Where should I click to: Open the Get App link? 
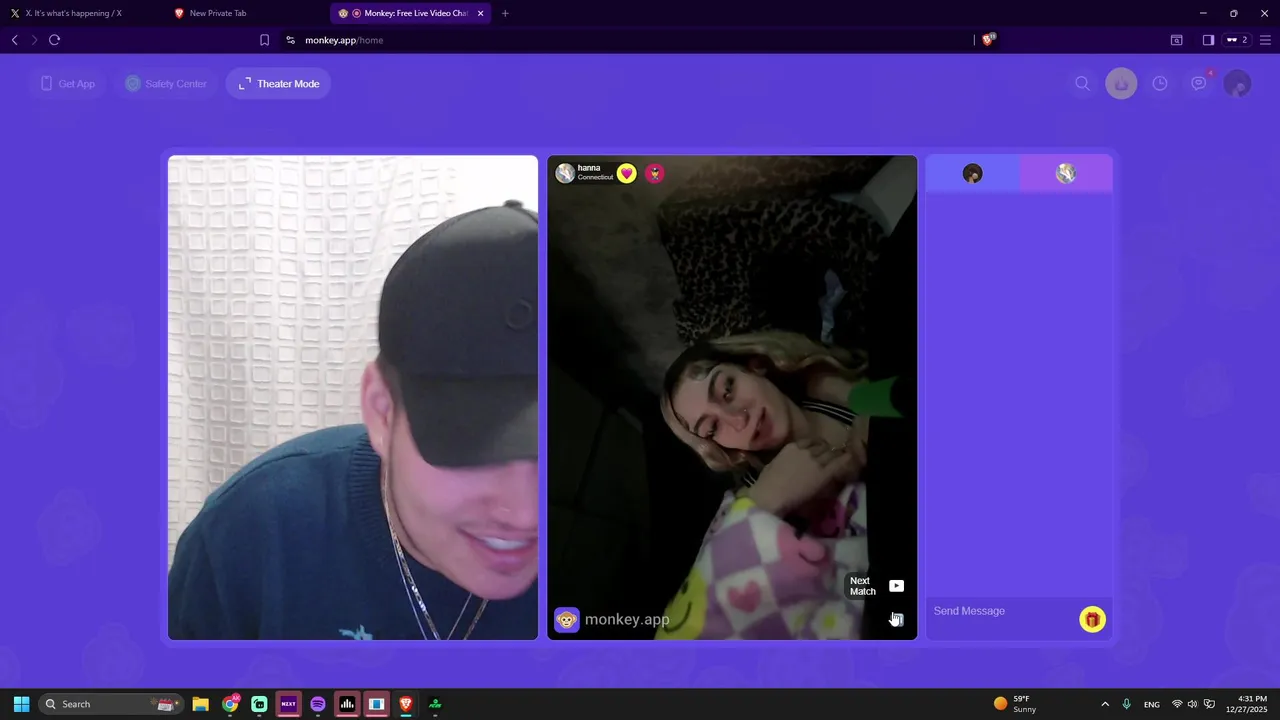pyautogui.click(x=67, y=84)
